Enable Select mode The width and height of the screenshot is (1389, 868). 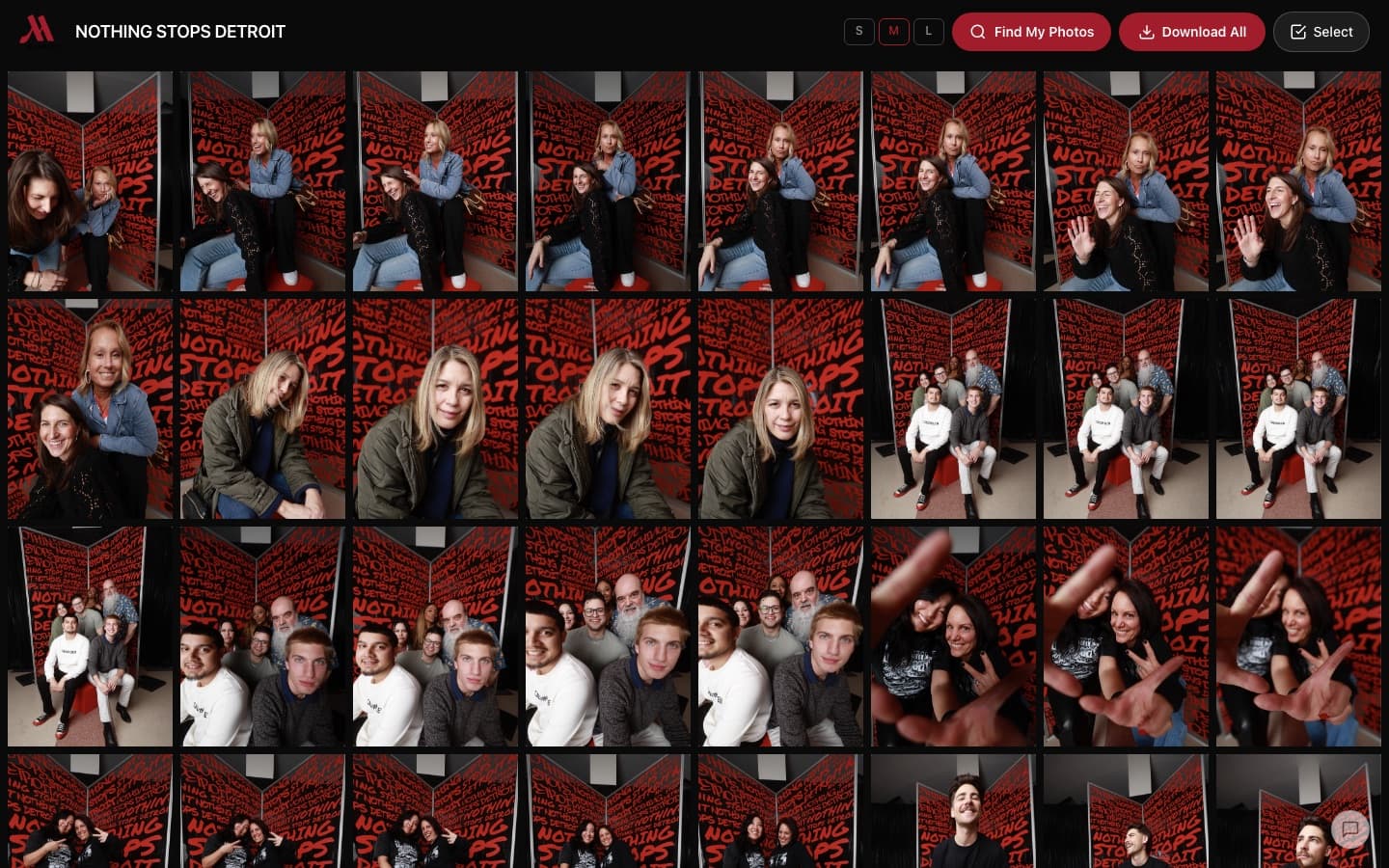tap(1321, 32)
